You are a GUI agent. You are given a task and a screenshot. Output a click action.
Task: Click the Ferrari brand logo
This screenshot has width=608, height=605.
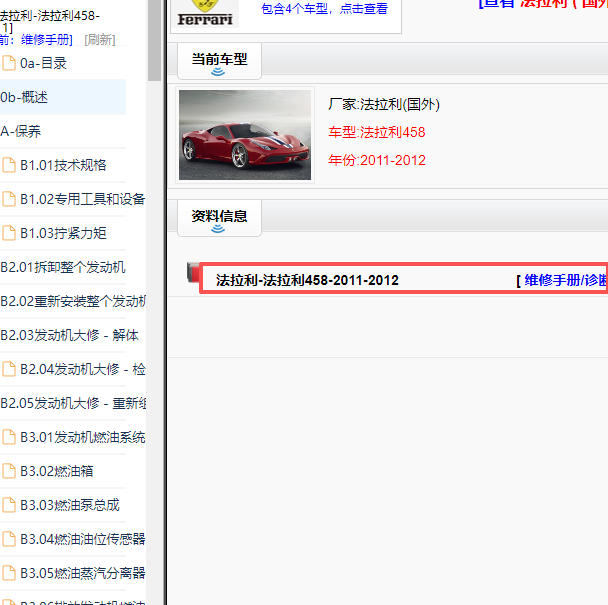[x=205, y=13]
